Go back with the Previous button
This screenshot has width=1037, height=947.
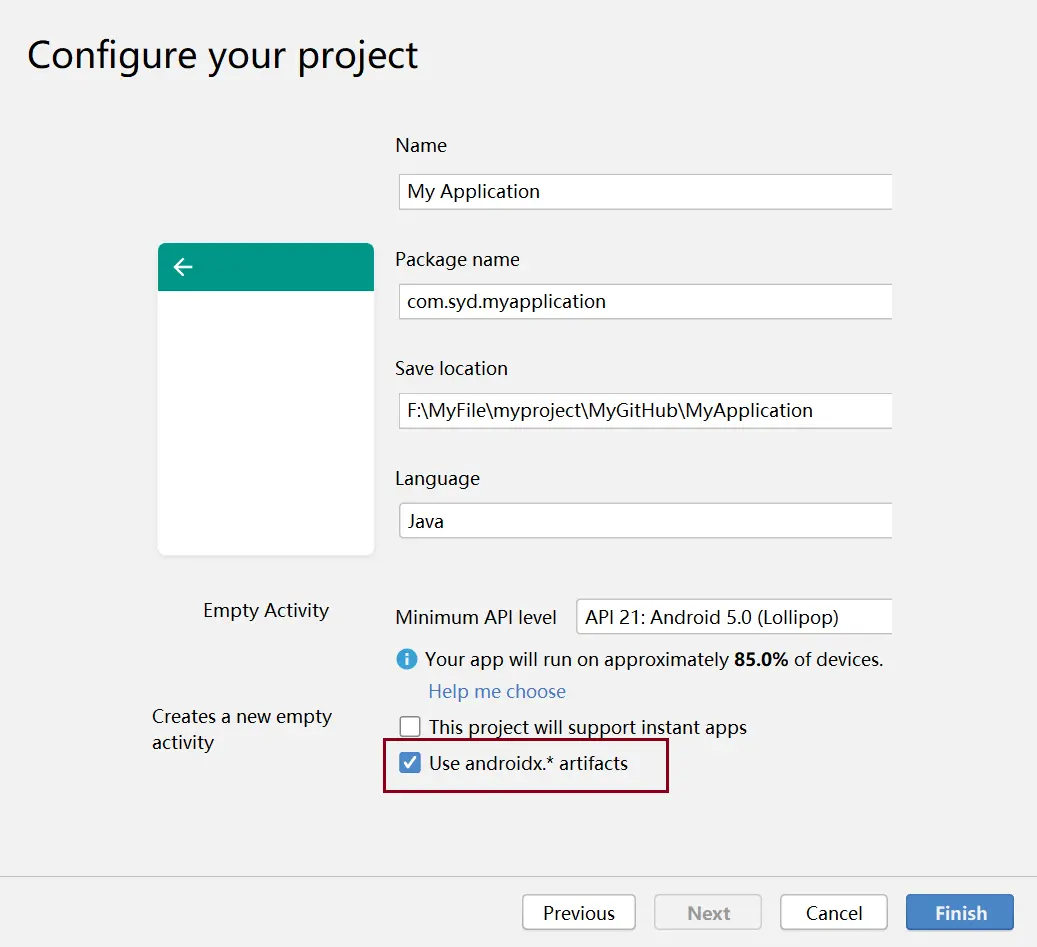pyautogui.click(x=578, y=913)
